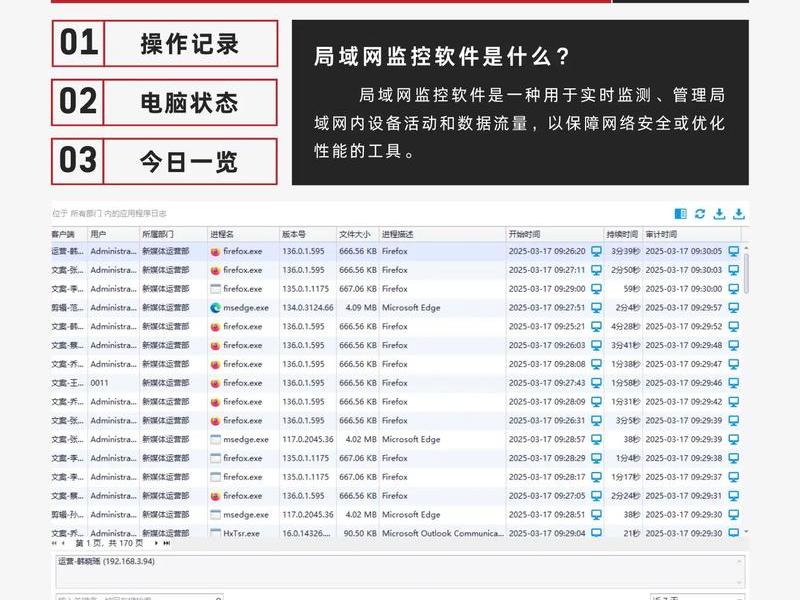Click the Firefox icon in the 09:27:05 row
Viewport: 800px width, 600px height.
click(x=215, y=496)
